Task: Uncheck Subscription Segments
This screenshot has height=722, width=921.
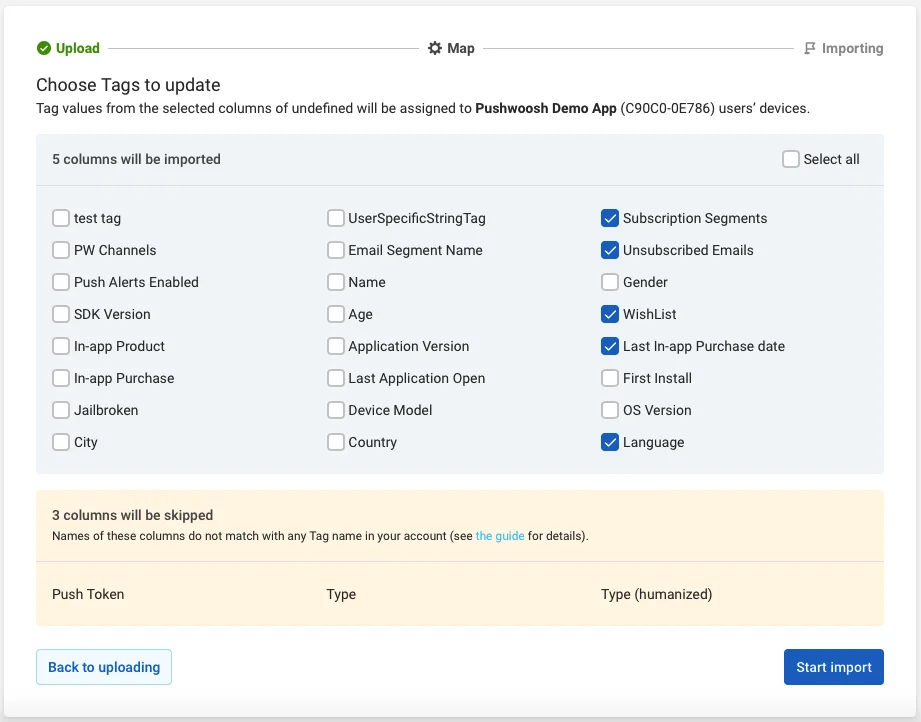Action: point(610,218)
